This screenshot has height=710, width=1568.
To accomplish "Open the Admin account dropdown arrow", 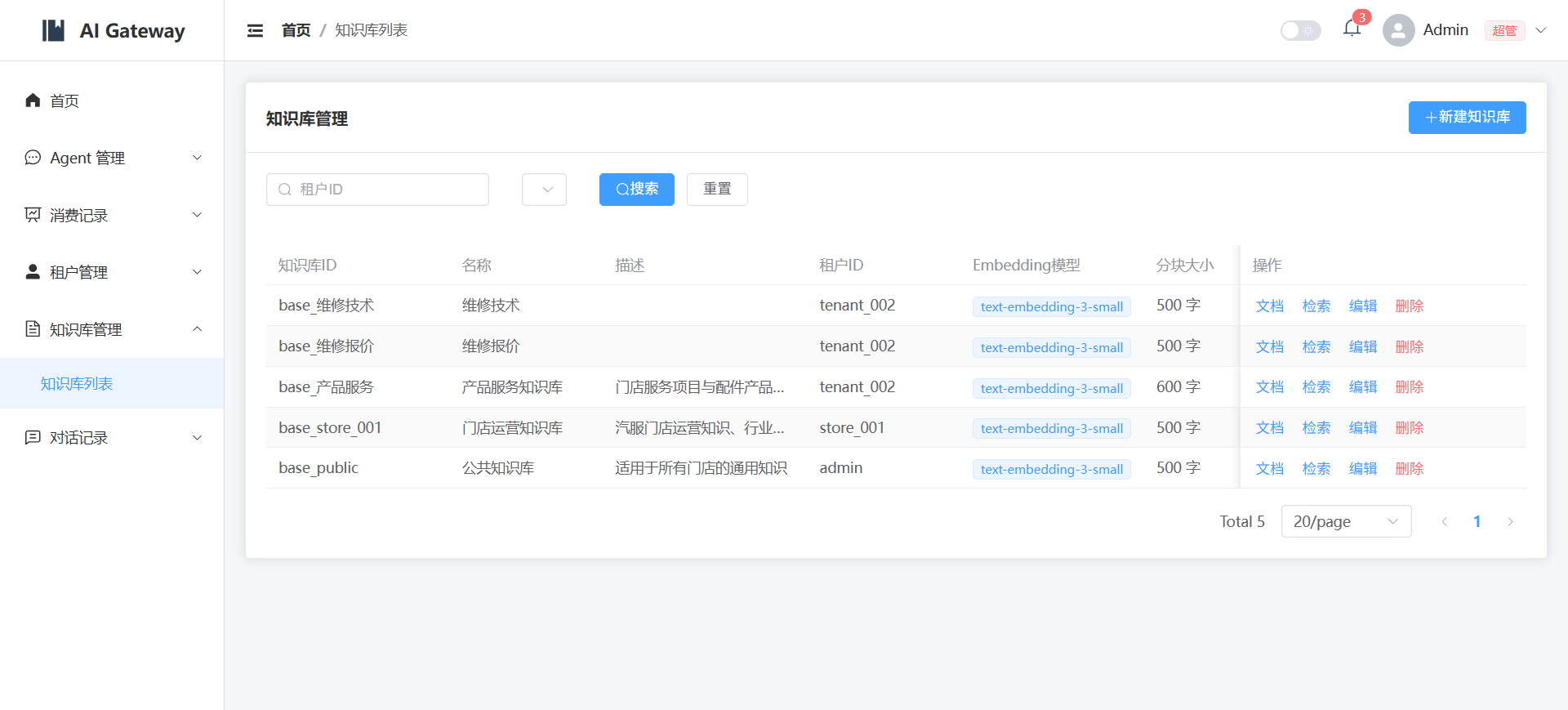I will [x=1541, y=30].
